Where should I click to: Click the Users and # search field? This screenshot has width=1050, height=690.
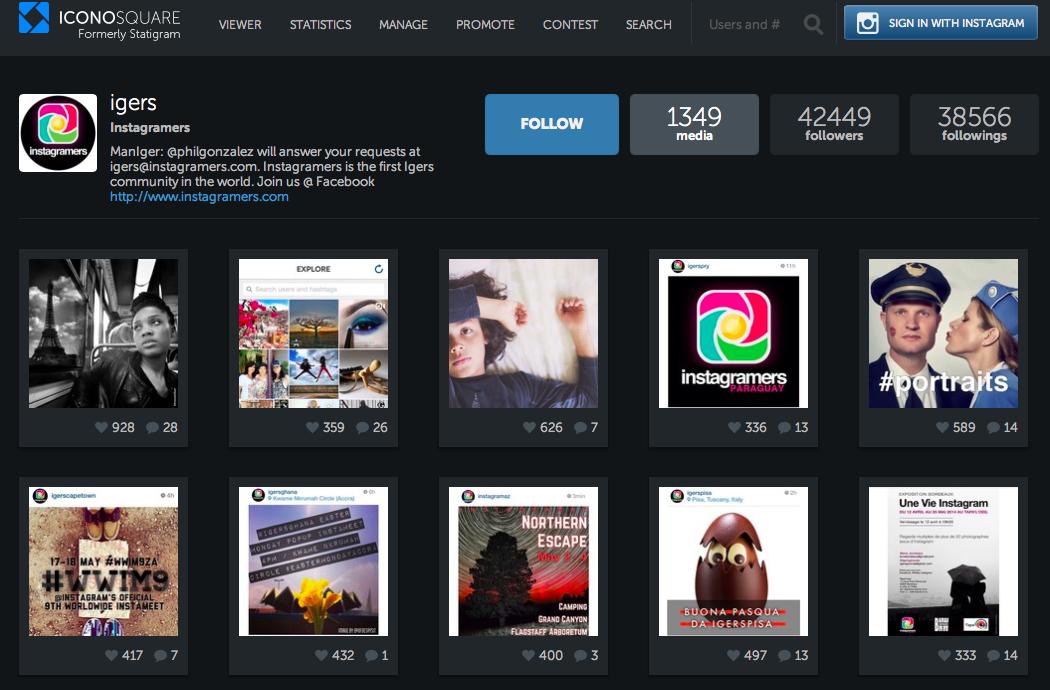coord(747,25)
